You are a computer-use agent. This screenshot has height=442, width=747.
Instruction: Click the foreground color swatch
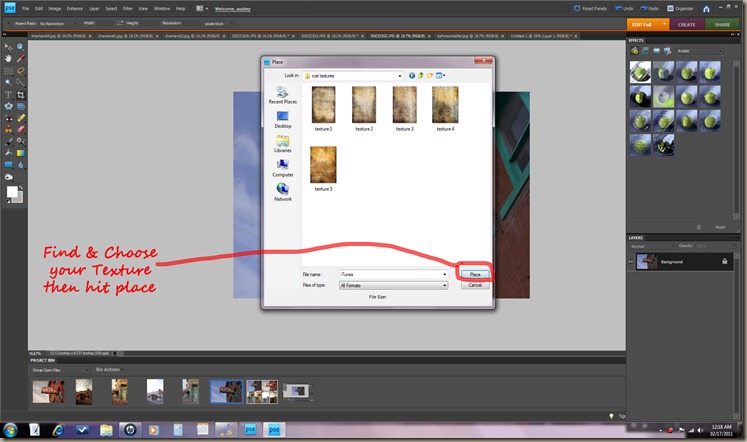click(x=12, y=190)
